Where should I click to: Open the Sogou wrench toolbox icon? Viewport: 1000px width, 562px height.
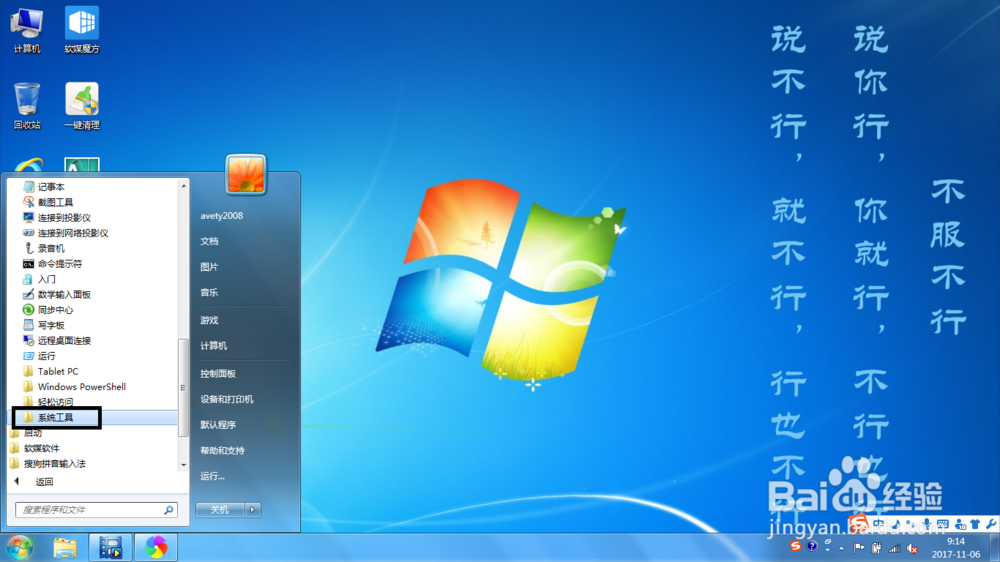[x=990, y=524]
